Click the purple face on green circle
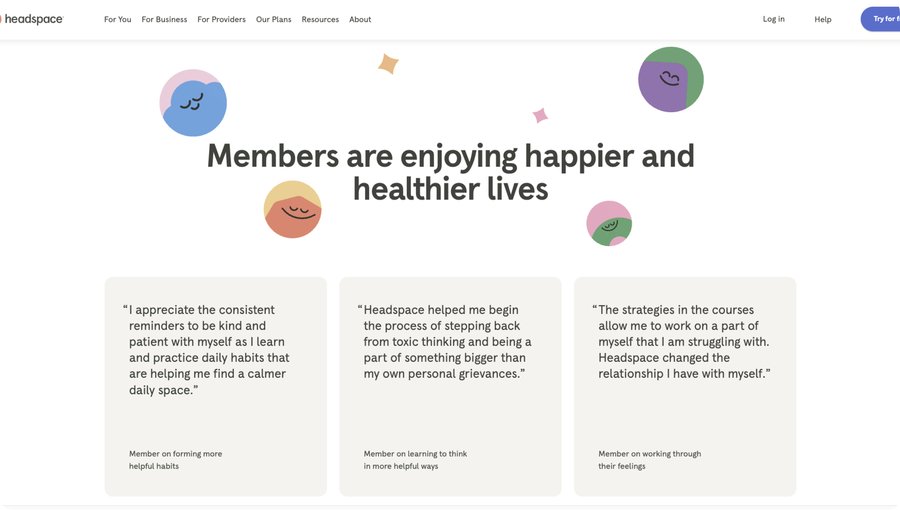Screen dimensions: 900x510 (x=670, y=79)
